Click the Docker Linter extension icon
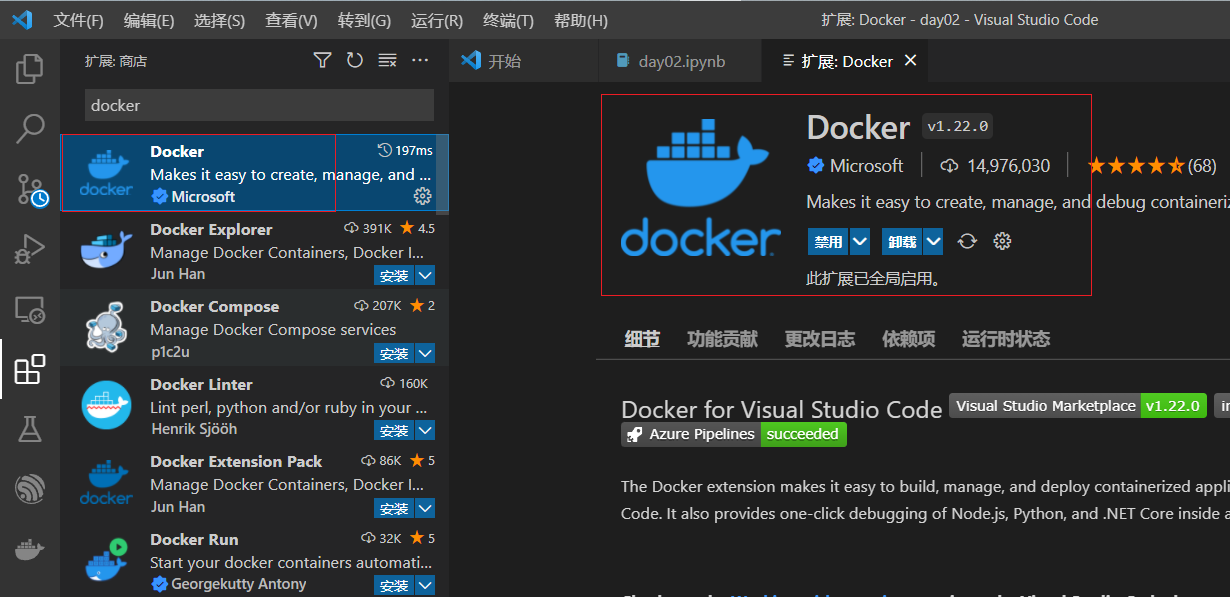 [106, 405]
